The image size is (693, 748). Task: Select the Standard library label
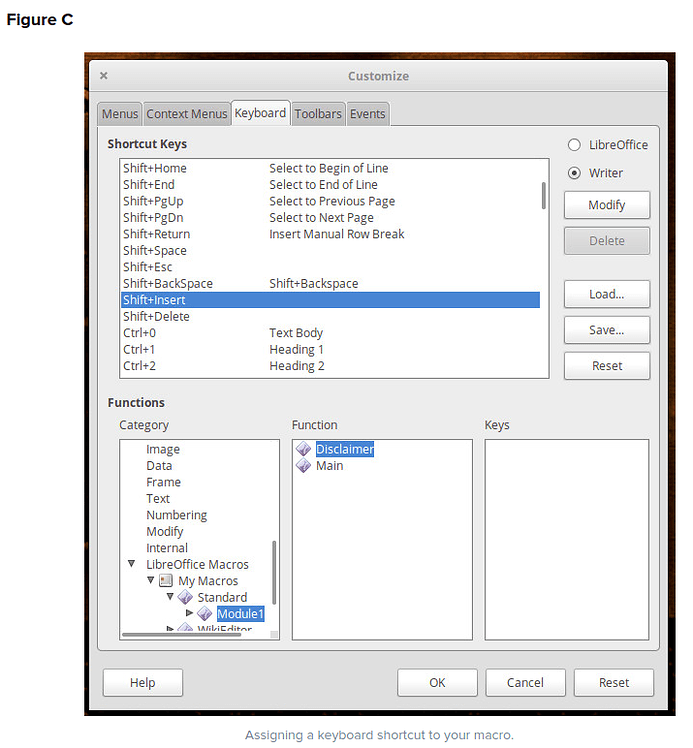pos(222,597)
